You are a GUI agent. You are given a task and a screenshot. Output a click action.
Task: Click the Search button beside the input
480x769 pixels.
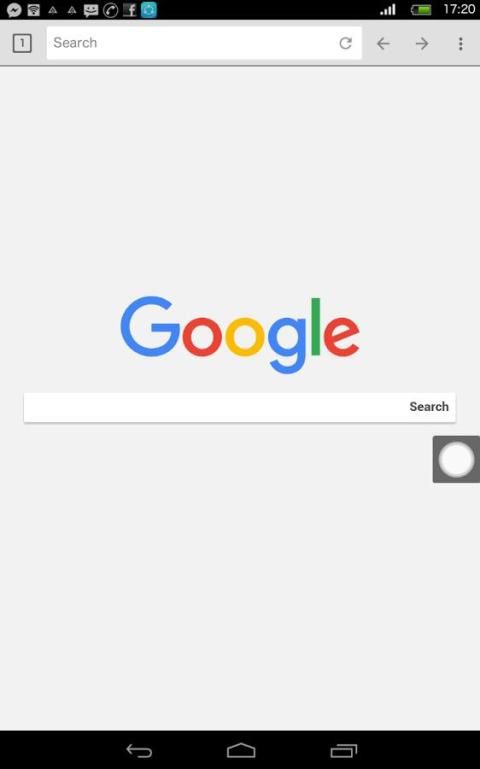[x=429, y=407]
